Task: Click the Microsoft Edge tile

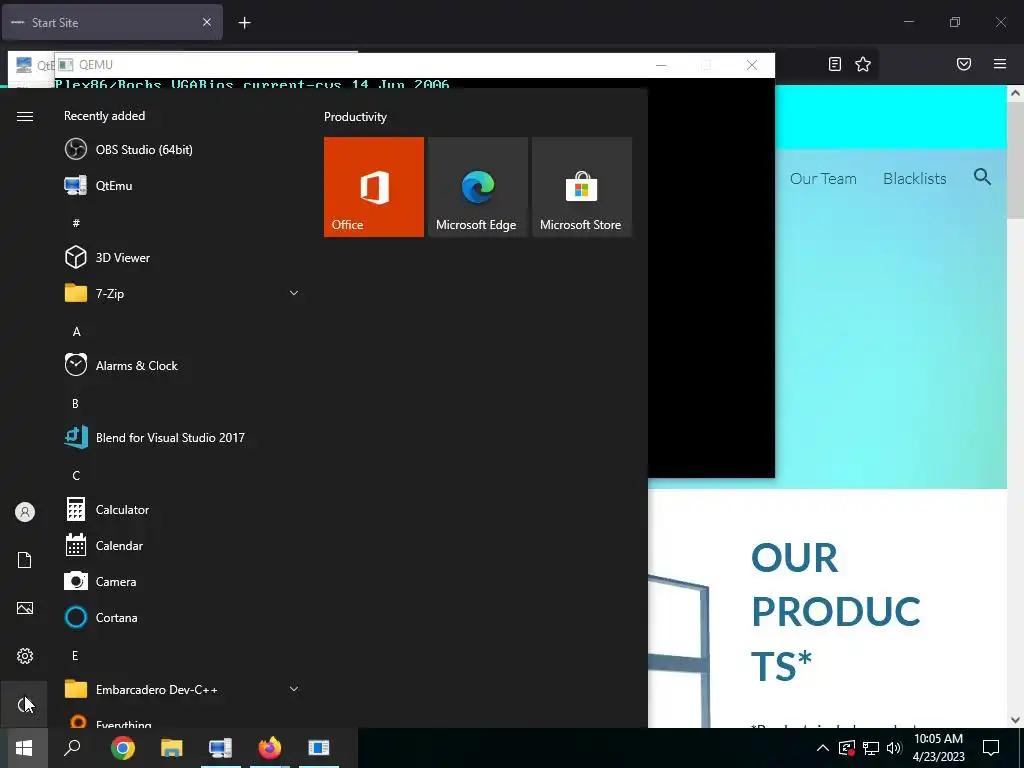Action: pos(477,187)
